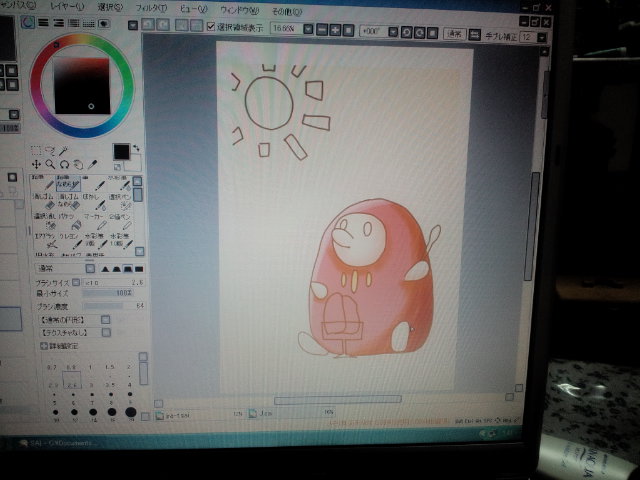Choose the 消しゴム eraser brush
This screenshot has width=640, height=480.
[x=44, y=200]
